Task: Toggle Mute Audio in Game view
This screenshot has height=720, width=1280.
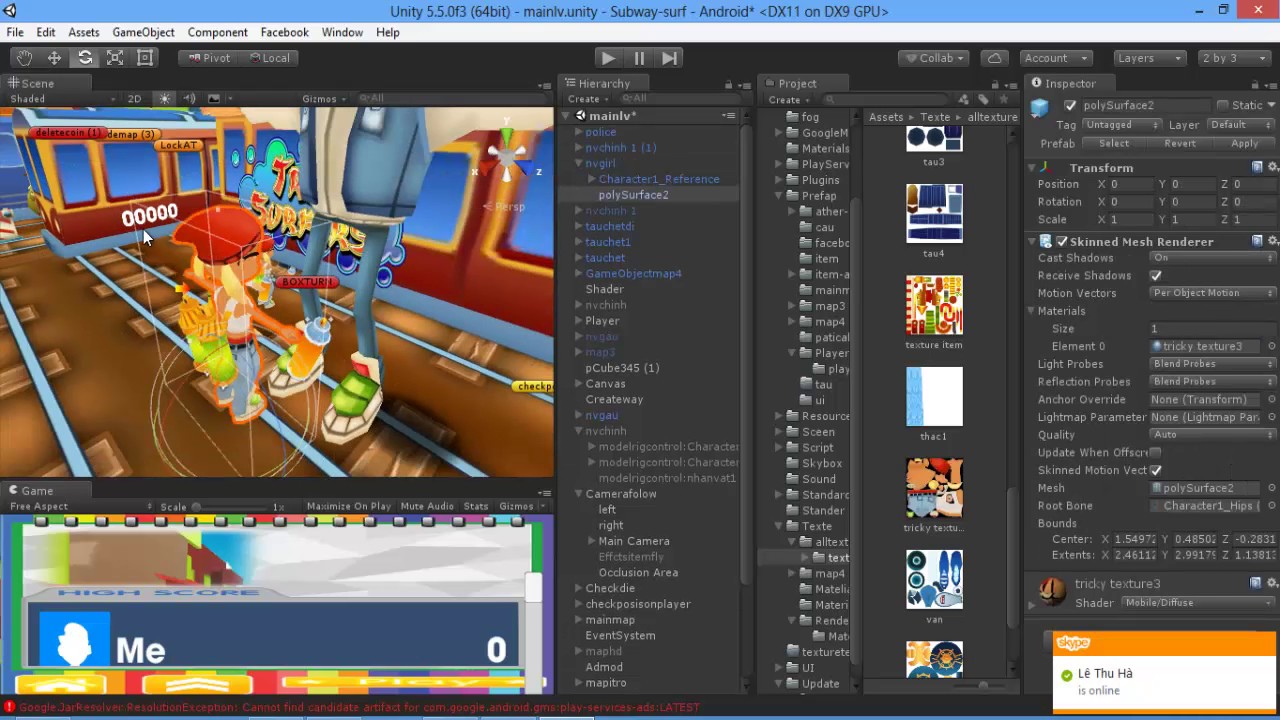Action: pyautogui.click(x=427, y=507)
